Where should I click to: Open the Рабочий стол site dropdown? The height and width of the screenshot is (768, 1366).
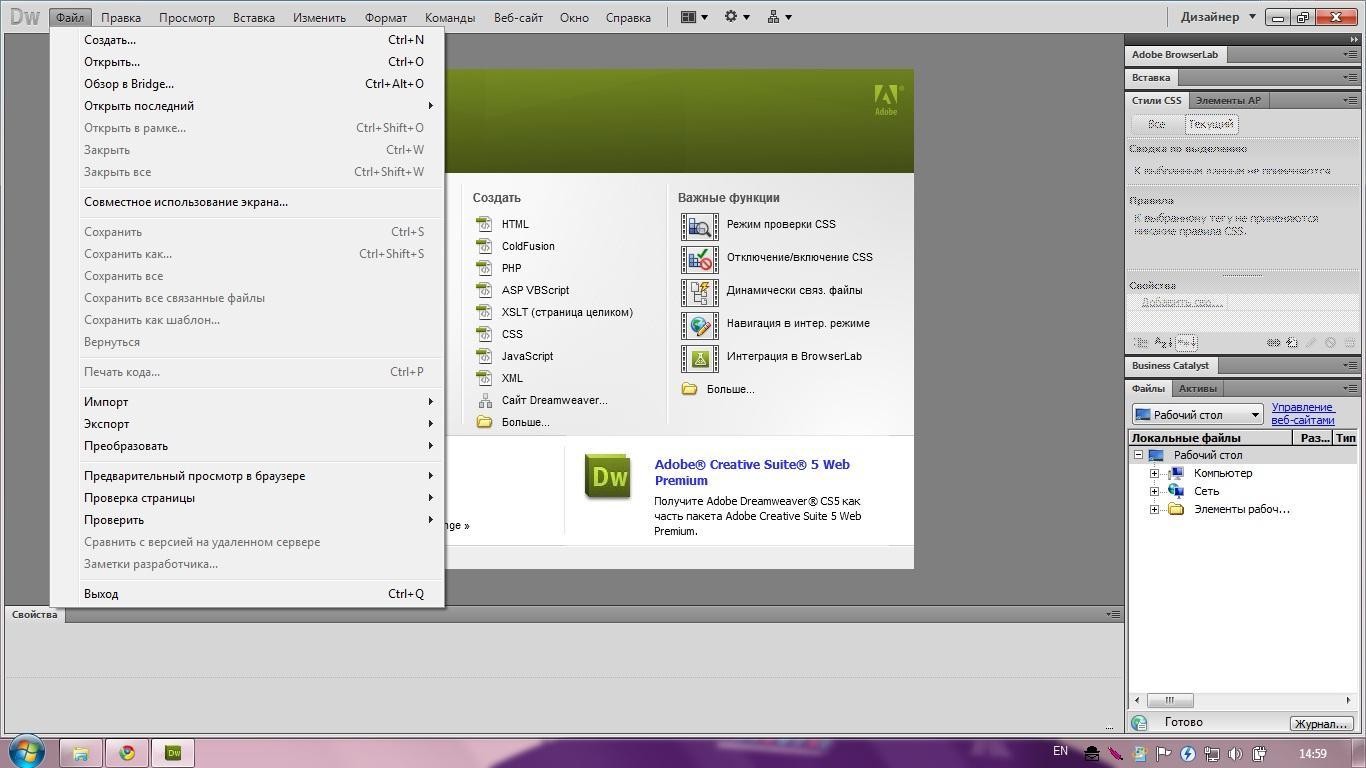click(x=1197, y=415)
